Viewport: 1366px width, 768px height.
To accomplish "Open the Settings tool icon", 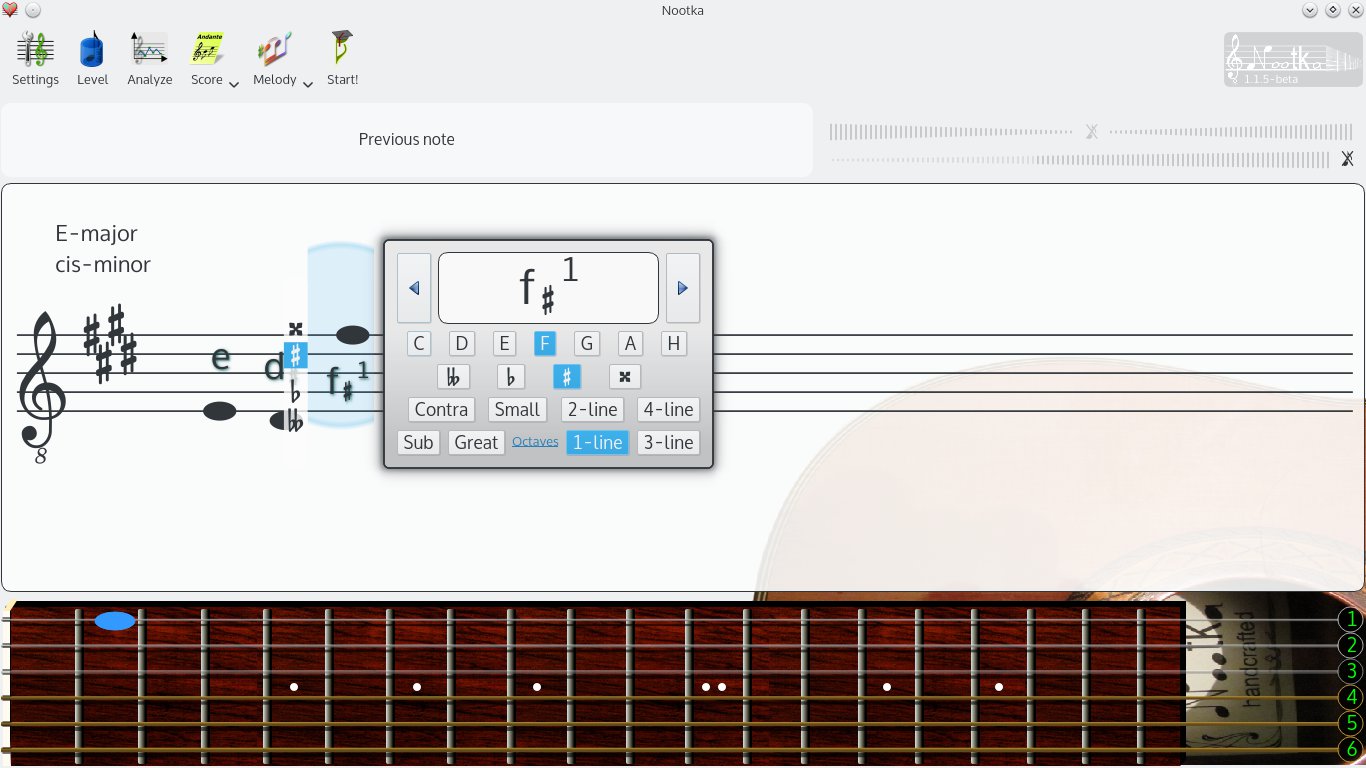I will (x=35, y=50).
